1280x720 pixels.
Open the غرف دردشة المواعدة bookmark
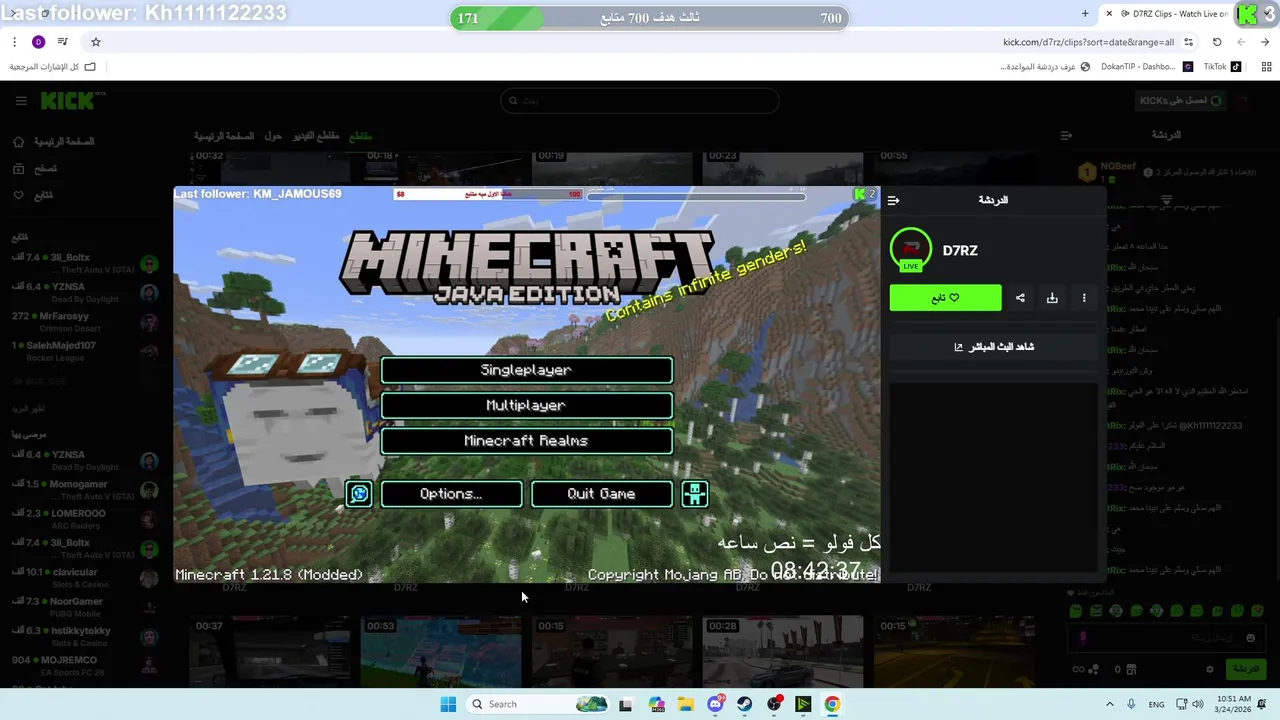click(1044, 67)
